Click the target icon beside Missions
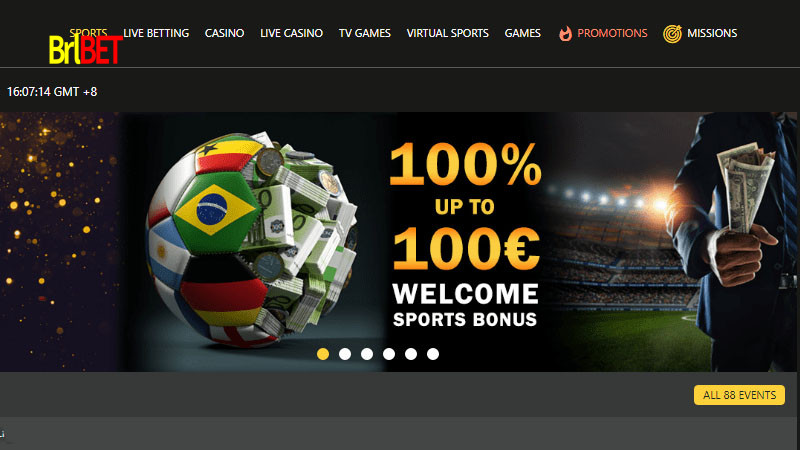 point(672,34)
